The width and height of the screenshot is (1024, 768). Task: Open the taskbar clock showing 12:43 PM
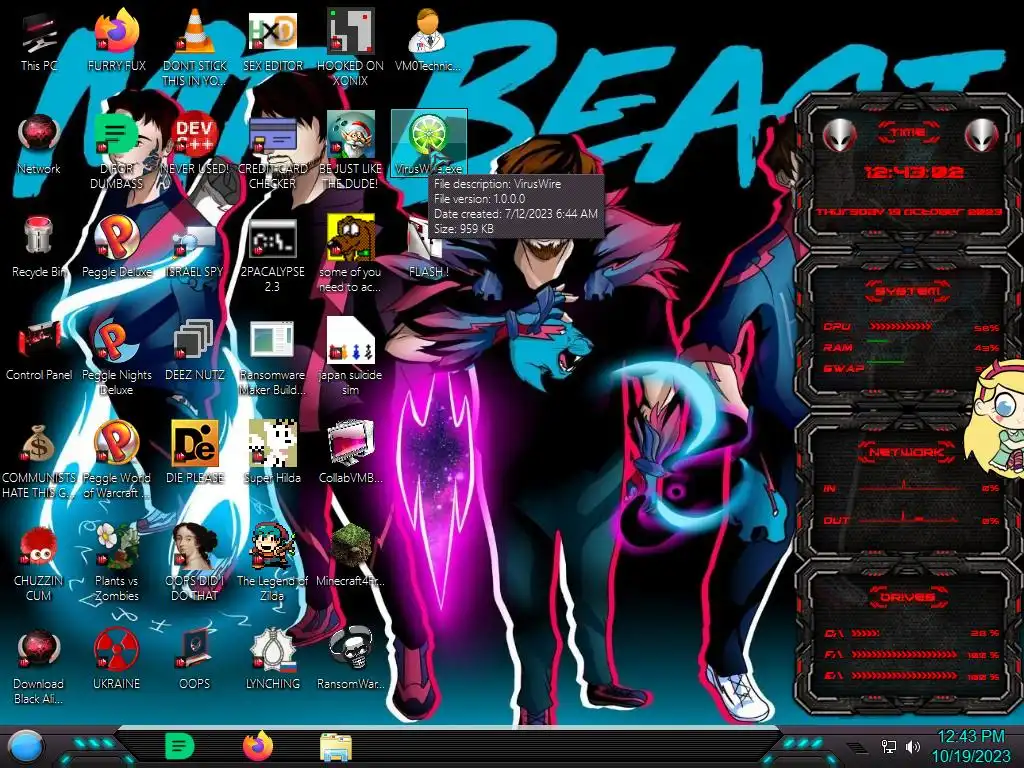[971, 746]
